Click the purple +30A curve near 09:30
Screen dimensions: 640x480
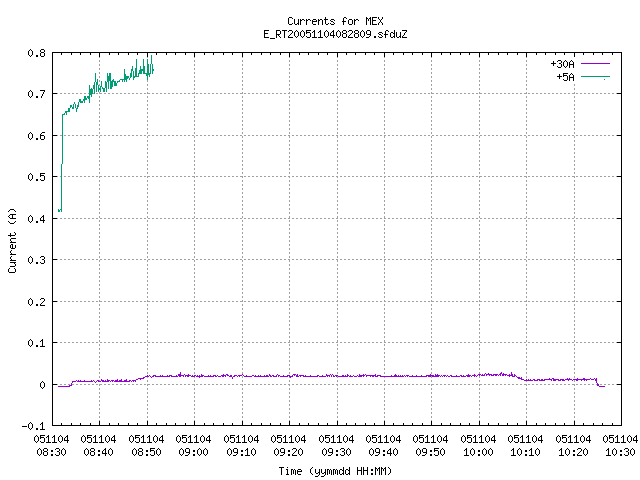[337, 376]
